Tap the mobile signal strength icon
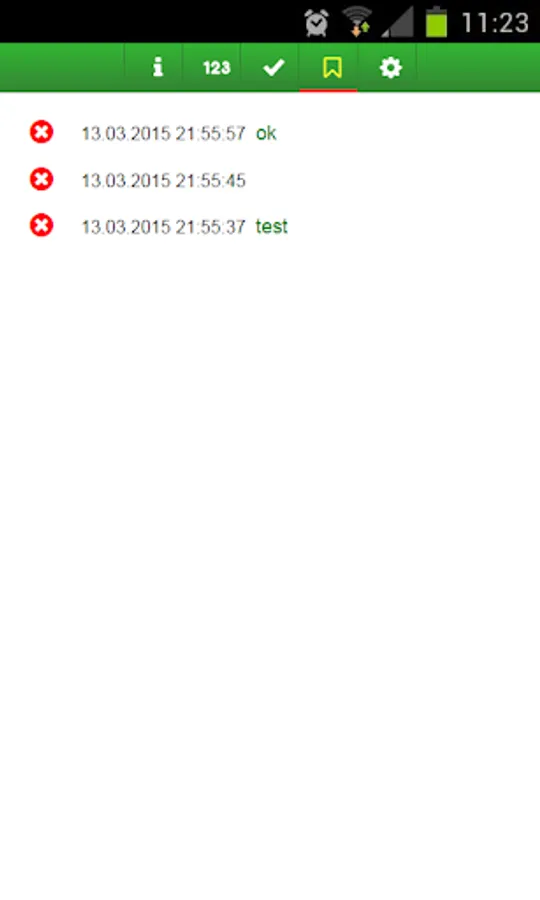Viewport: 540px width, 900px height. tap(398, 24)
